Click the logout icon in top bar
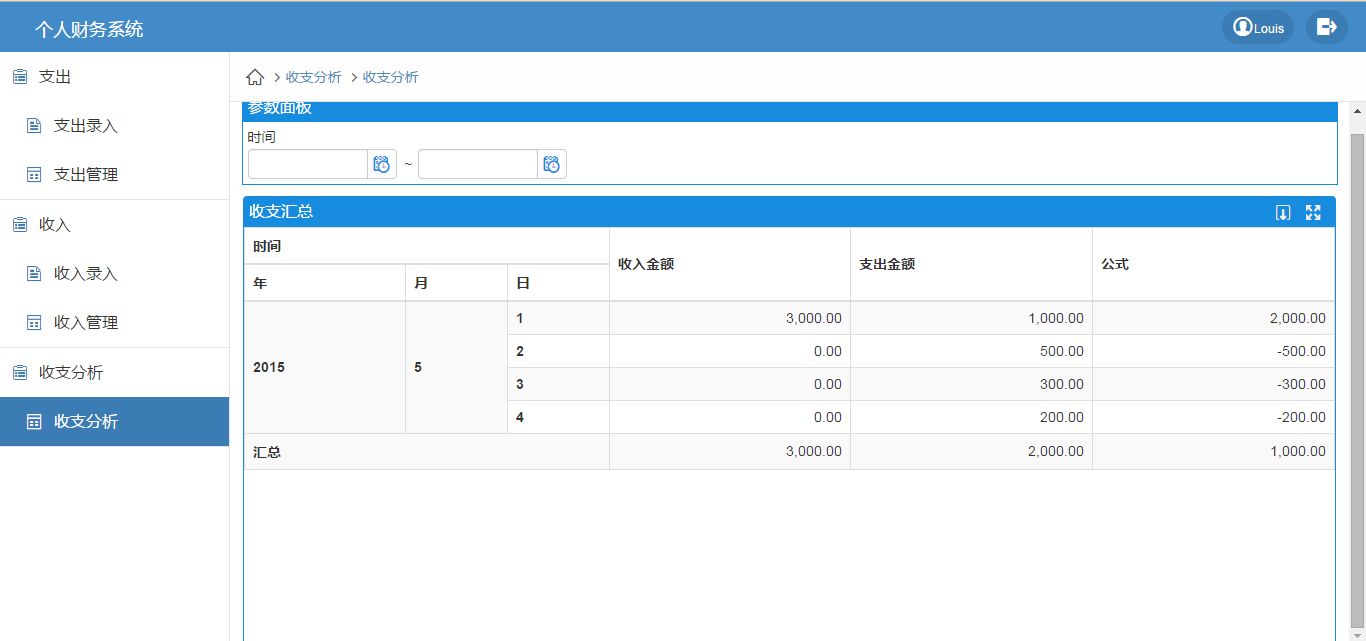The image size is (1366, 641). tap(1326, 27)
